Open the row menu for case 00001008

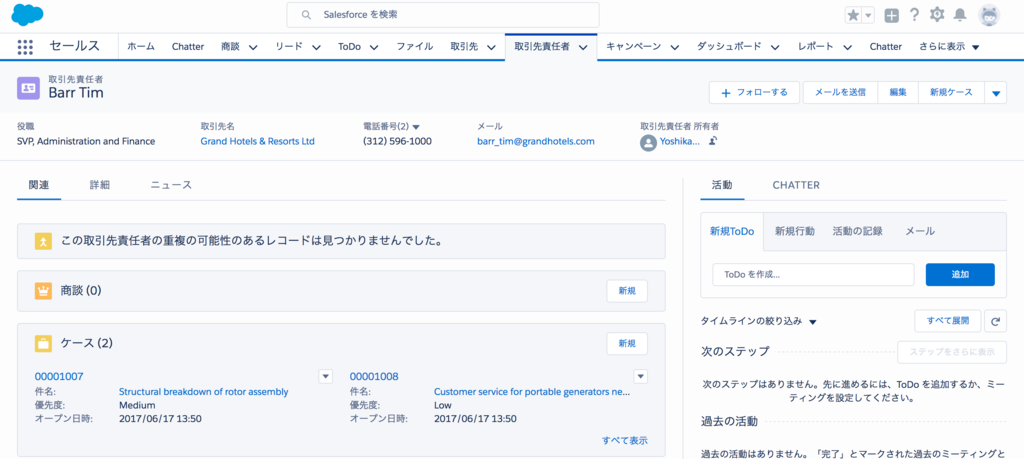click(641, 376)
